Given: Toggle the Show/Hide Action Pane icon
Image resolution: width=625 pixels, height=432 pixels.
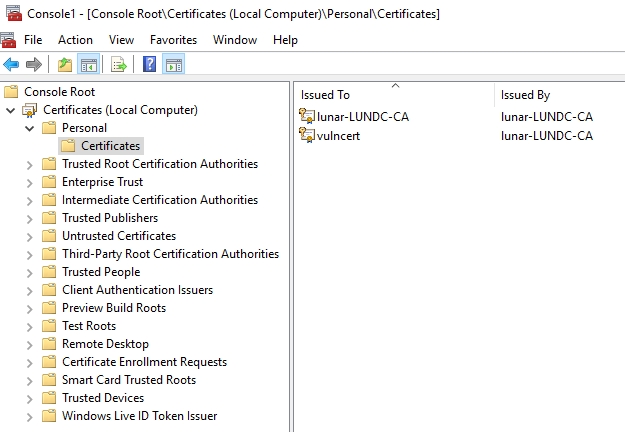Looking at the screenshot, I should tap(173, 65).
